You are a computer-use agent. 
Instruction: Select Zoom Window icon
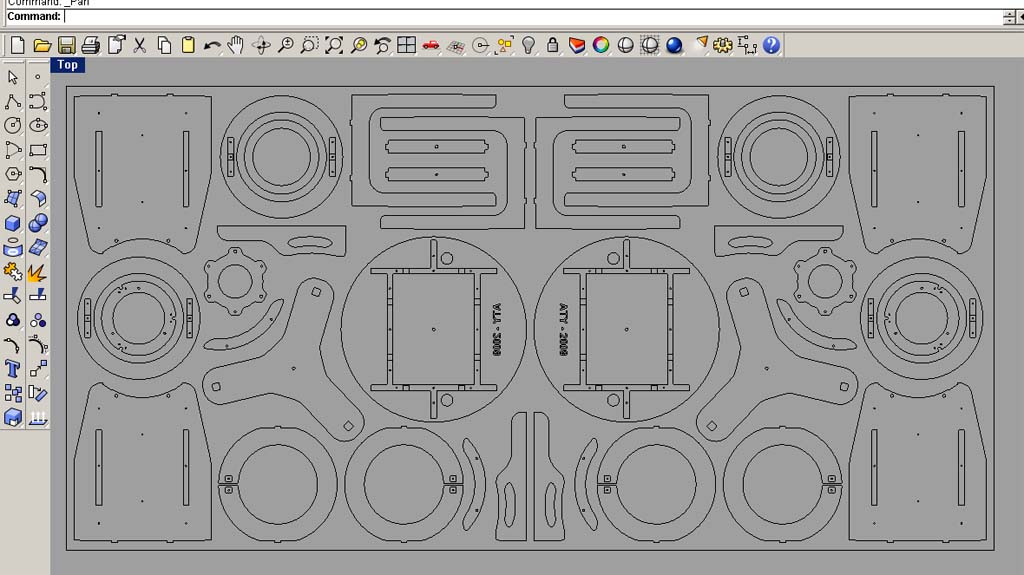click(310, 45)
